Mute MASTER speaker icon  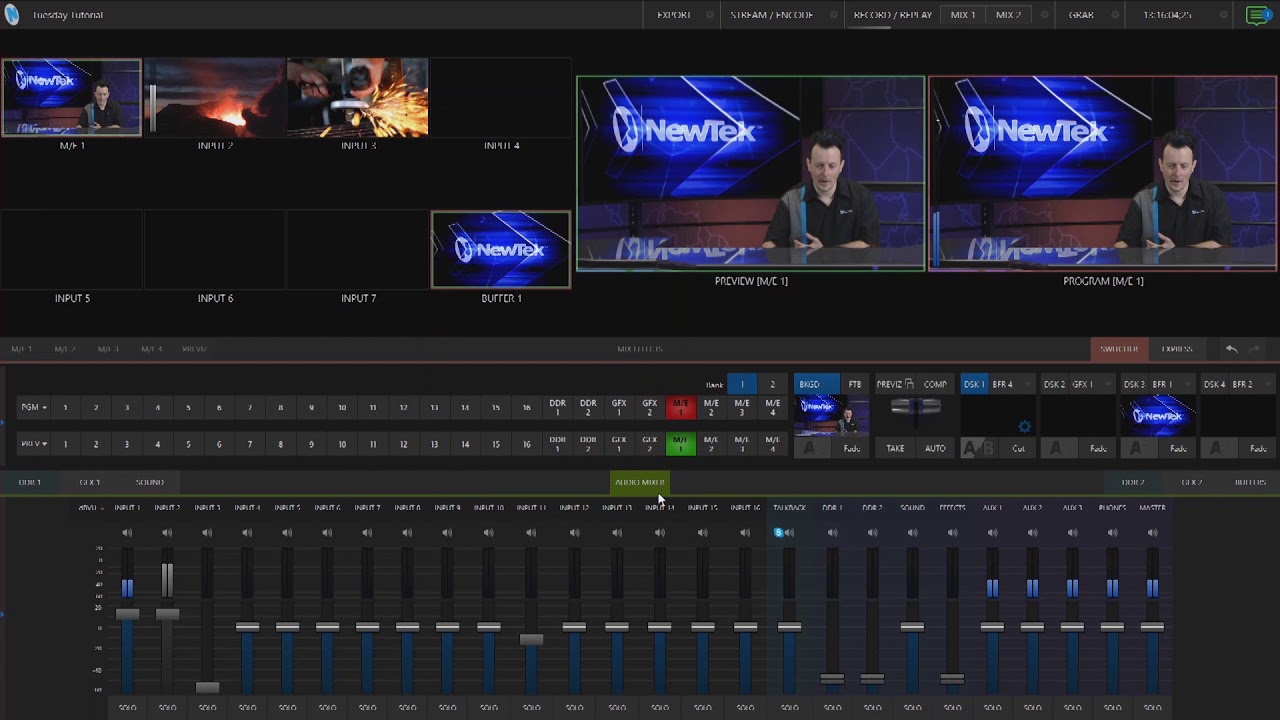pos(1152,533)
